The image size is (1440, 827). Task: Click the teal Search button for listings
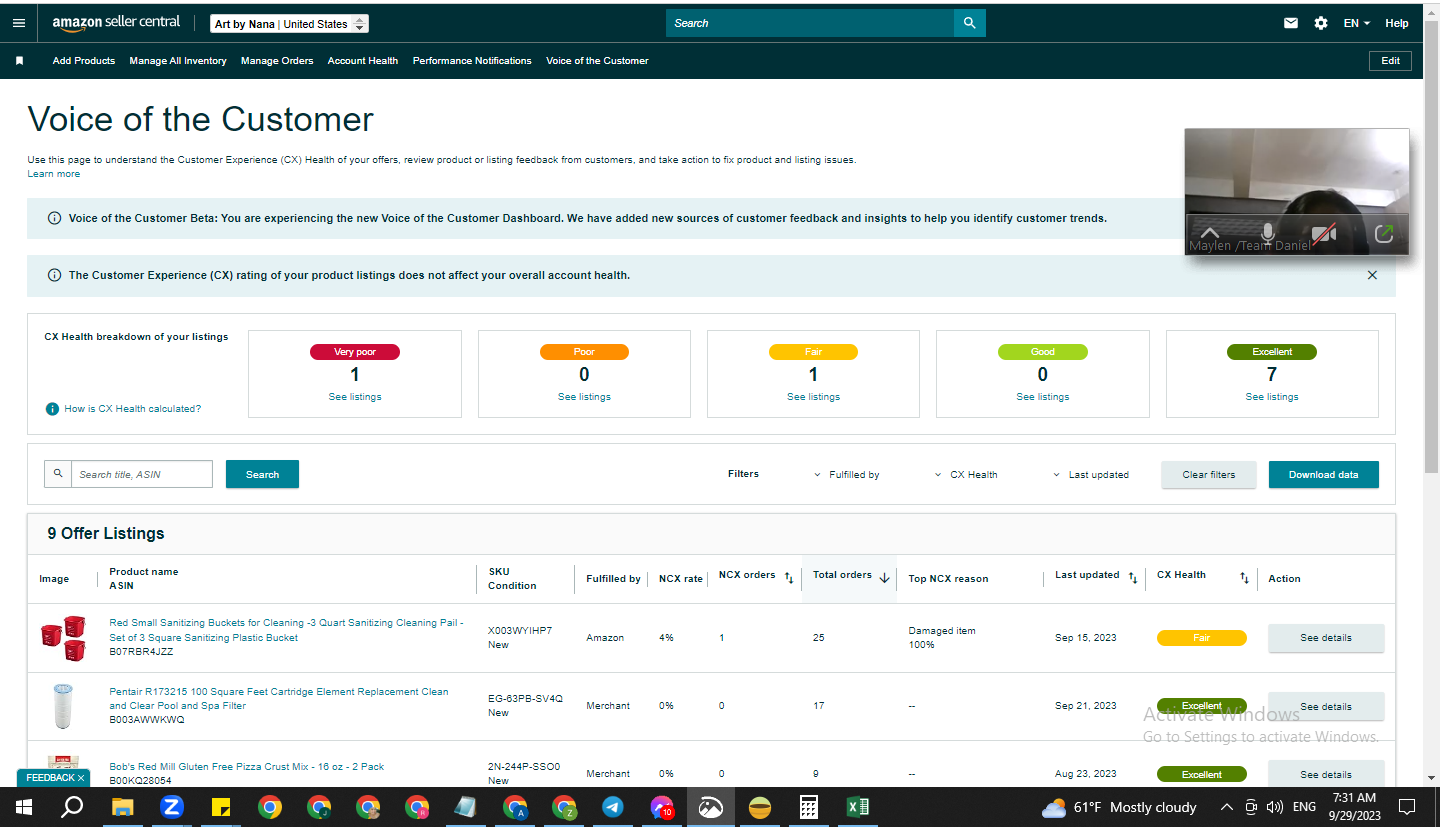(x=262, y=474)
